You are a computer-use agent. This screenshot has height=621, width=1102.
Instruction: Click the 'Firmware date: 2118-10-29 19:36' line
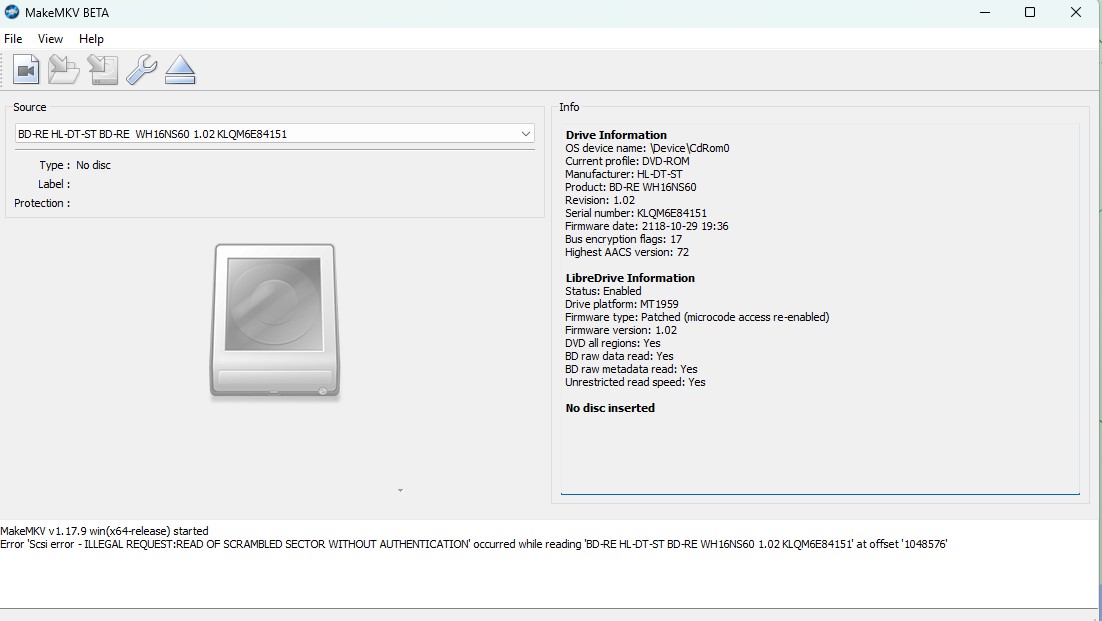[x=647, y=226]
